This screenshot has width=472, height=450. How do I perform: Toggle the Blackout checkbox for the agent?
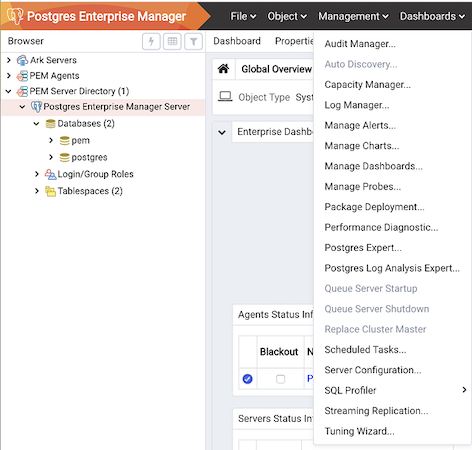tap(281, 379)
